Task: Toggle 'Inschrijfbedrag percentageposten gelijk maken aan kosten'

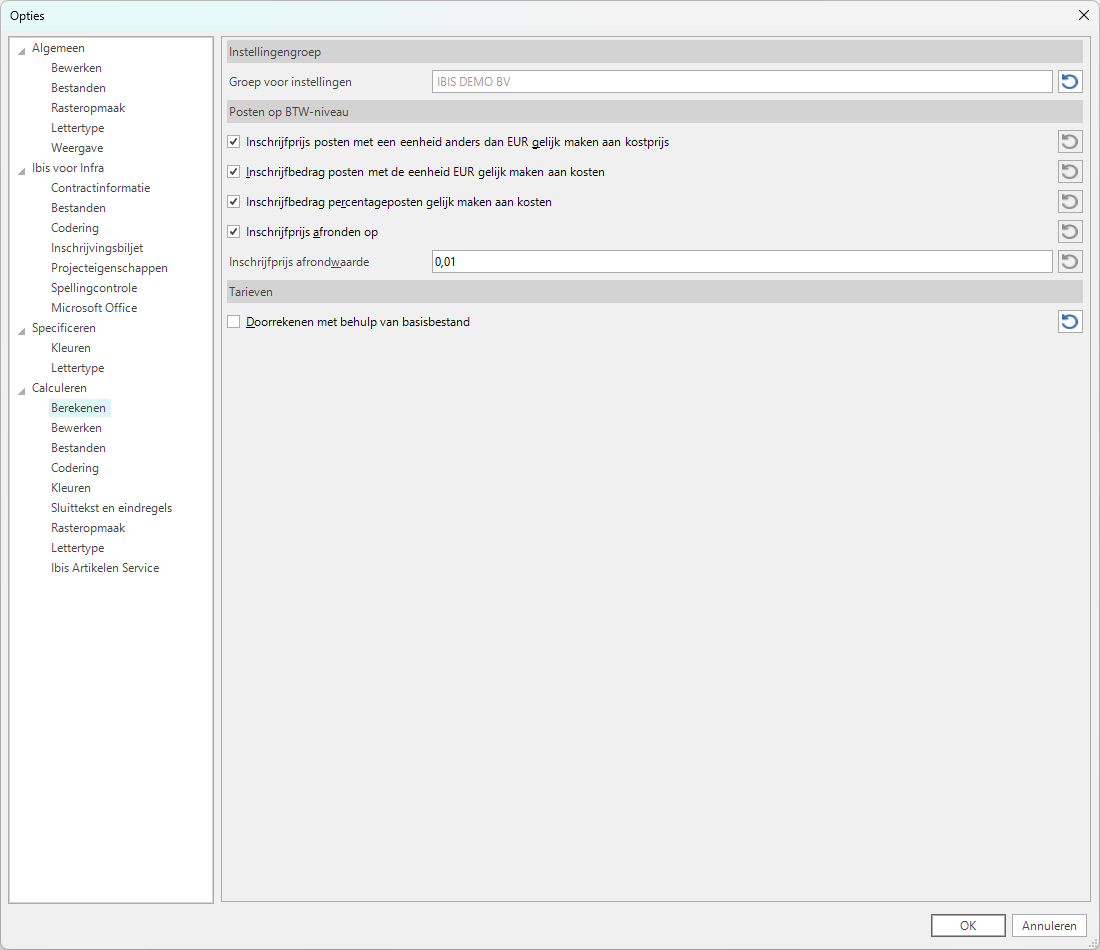Action: coord(234,202)
